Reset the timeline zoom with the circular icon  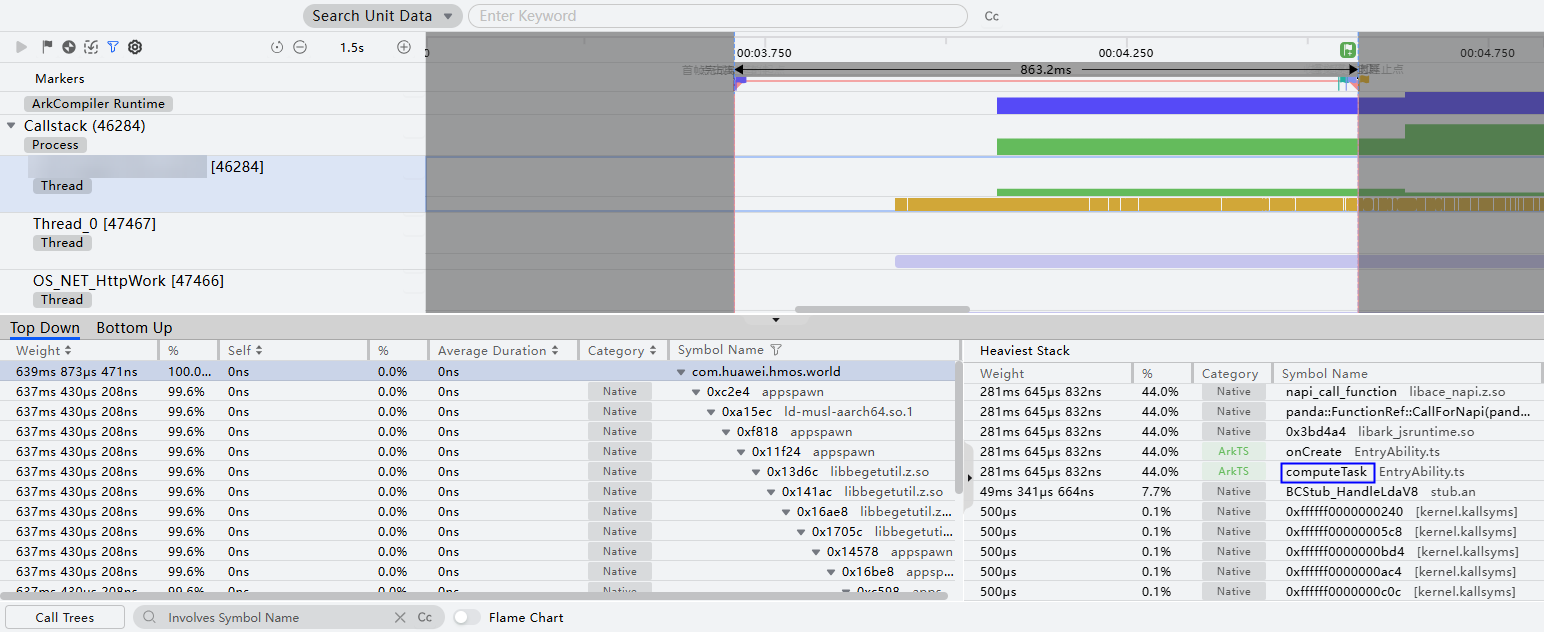coord(277,47)
